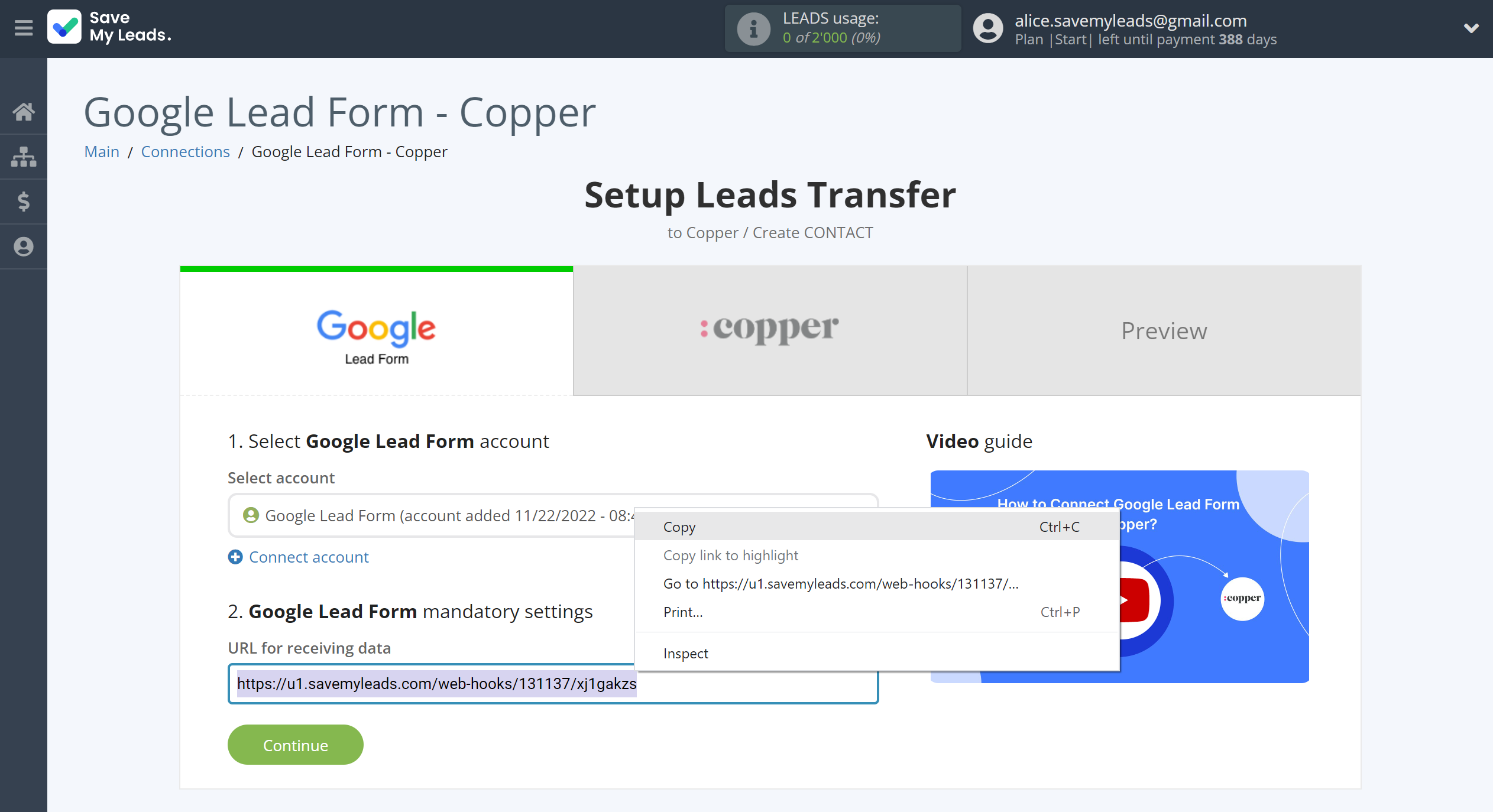
Task: Switch to the Copper tab
Action: [770, 329]
